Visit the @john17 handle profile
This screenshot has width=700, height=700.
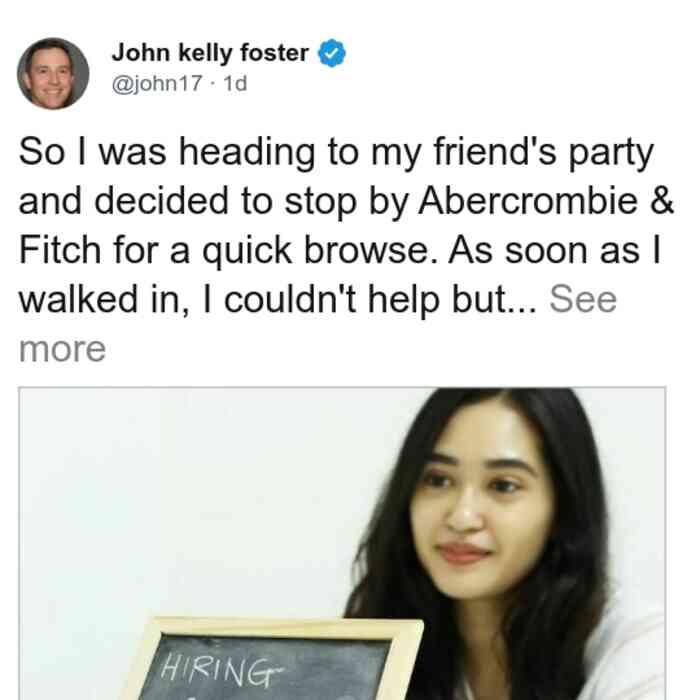157,83
